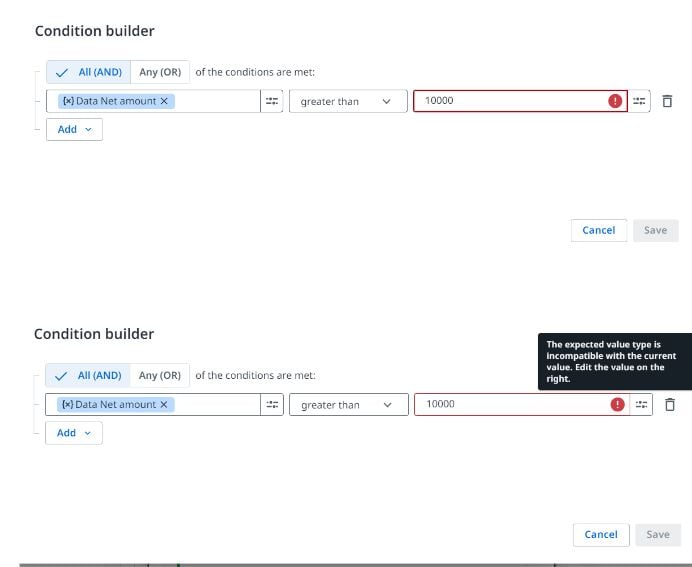This screenshot has width=692, height=567.
Task: Click Save in upper condition builder
Action: click(655, 230)
